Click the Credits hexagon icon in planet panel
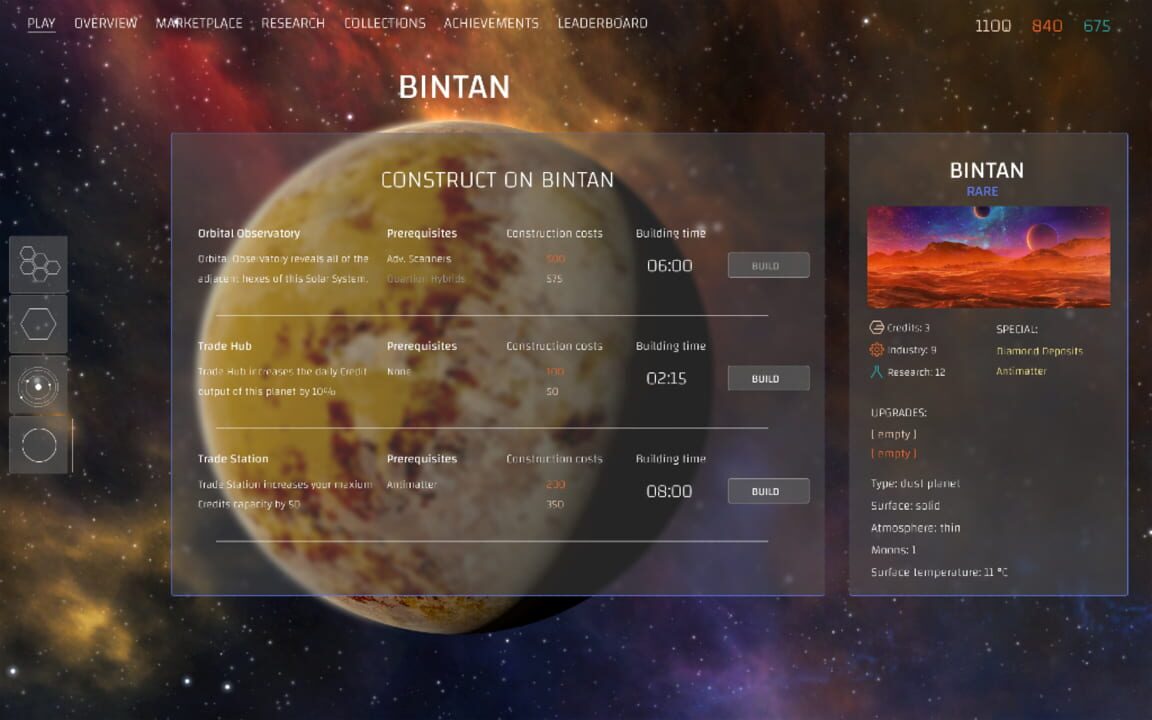 877,327
